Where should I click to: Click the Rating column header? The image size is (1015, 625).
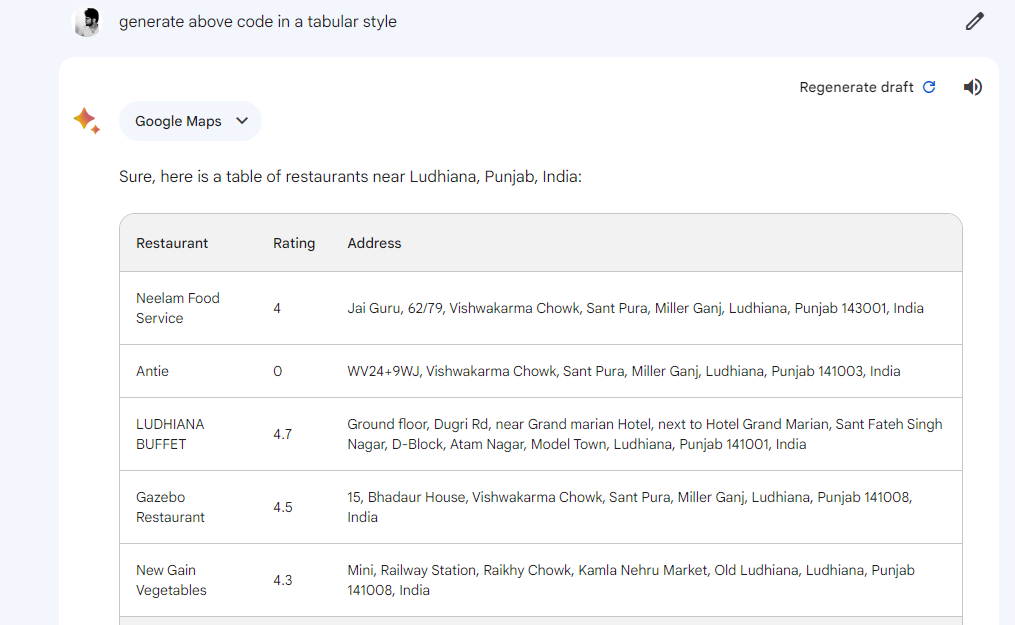[294, 243]
